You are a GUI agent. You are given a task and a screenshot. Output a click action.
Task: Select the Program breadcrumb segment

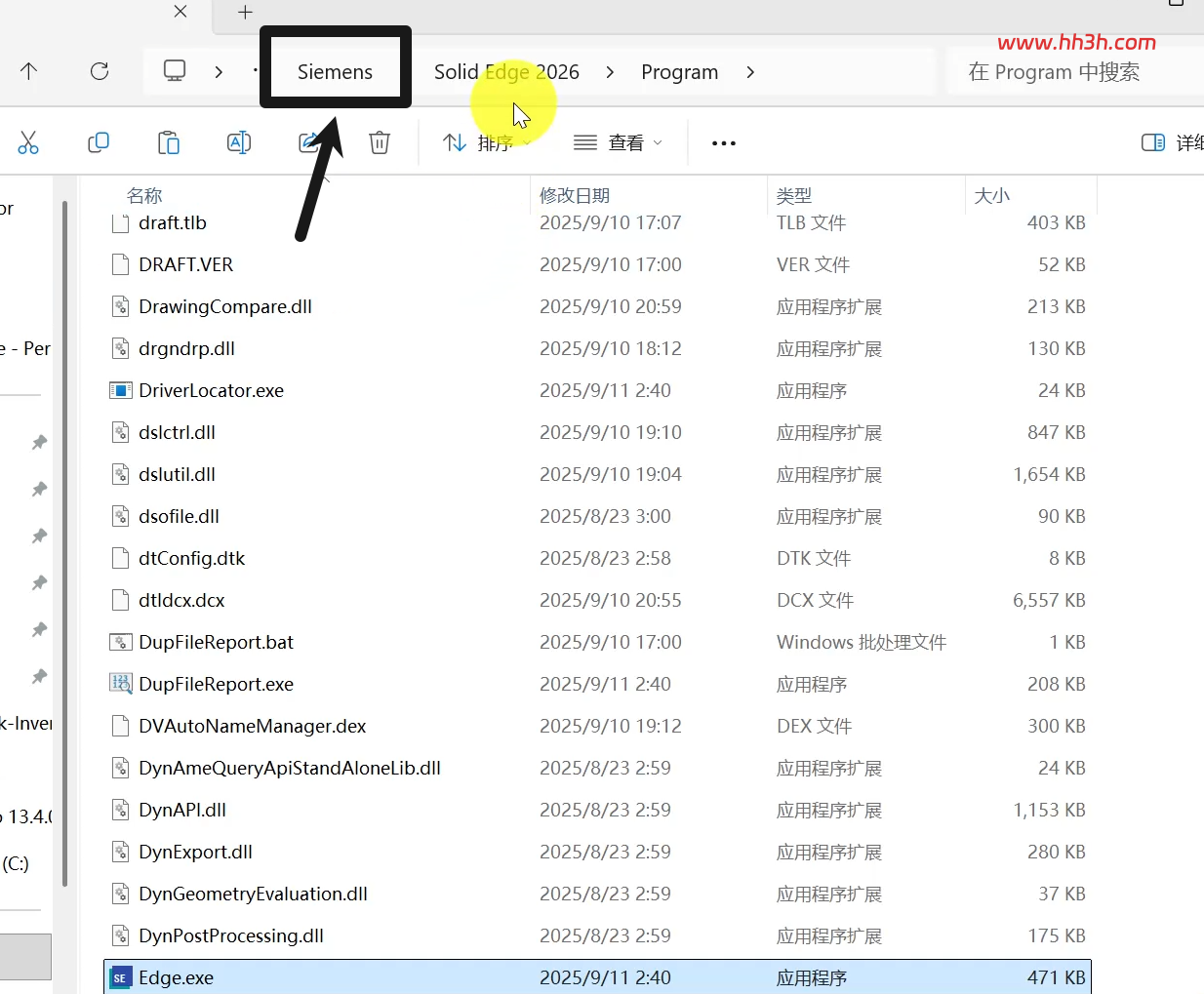point(680,72)
